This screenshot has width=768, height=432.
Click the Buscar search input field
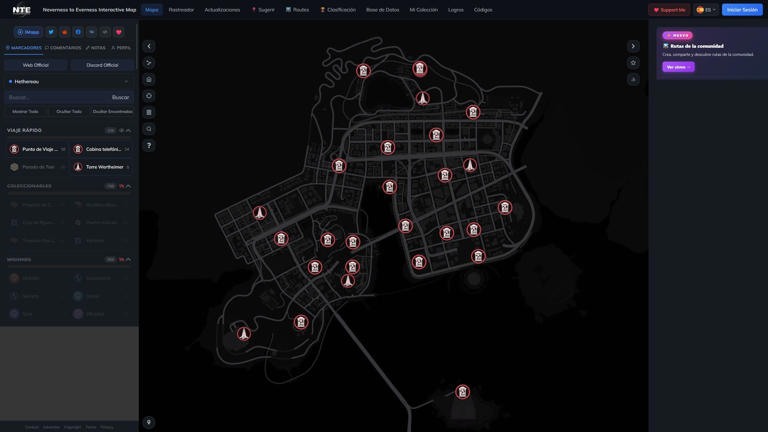[56, 97]
